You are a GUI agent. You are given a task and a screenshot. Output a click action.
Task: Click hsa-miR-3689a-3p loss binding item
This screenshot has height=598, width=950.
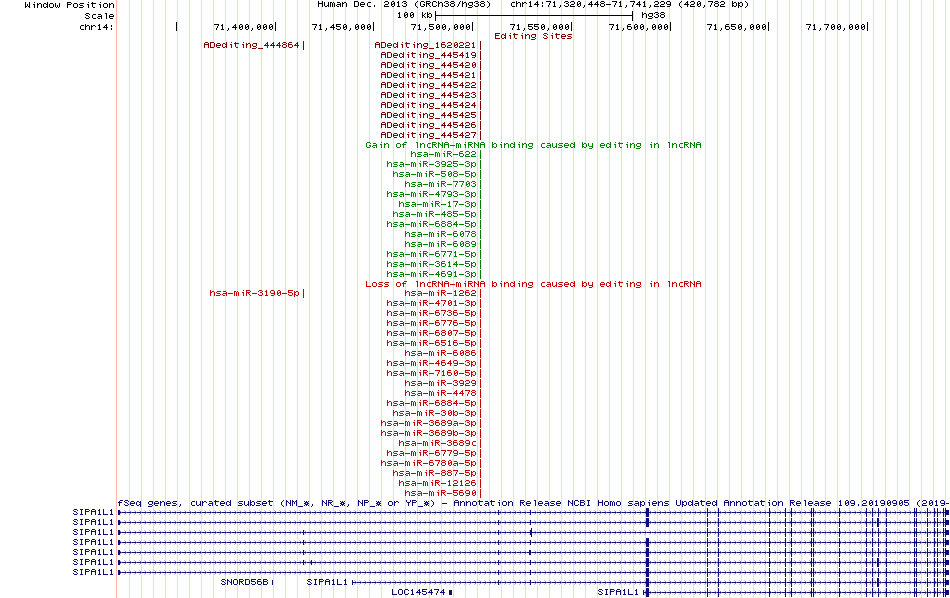[428, 424]
